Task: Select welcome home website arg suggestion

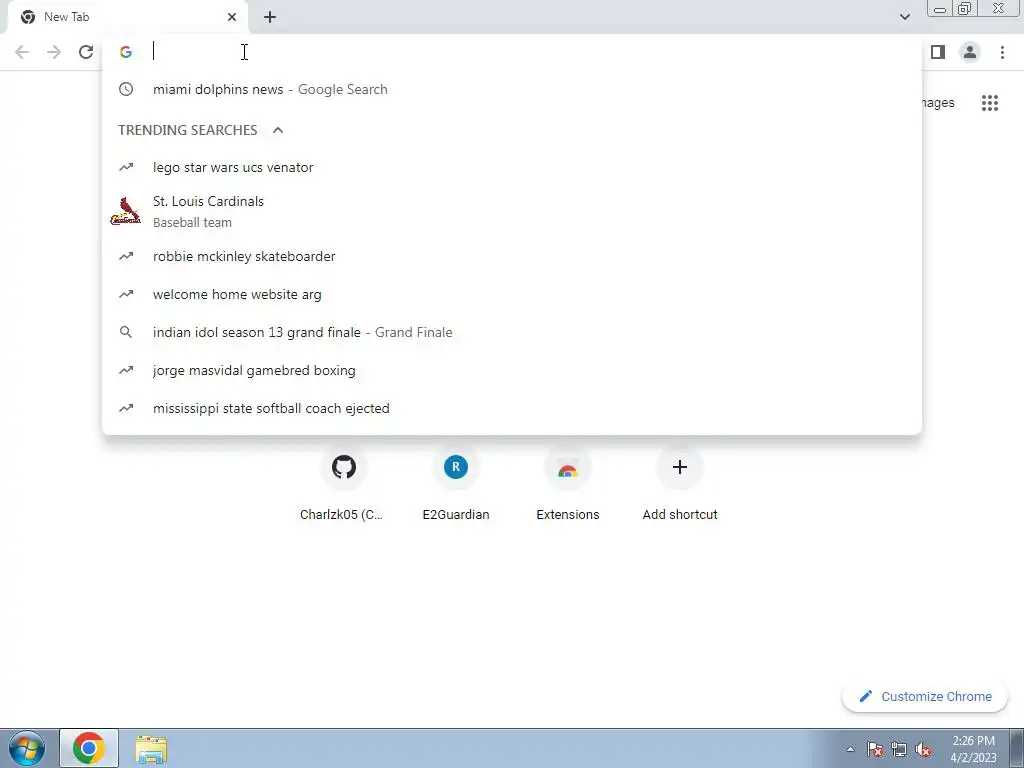Action: pyautogui.click(x=512, y=295)
